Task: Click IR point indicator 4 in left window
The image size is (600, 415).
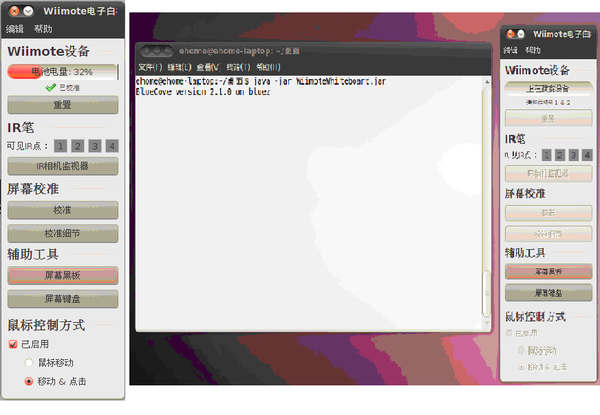Action: tap(112, 146)
